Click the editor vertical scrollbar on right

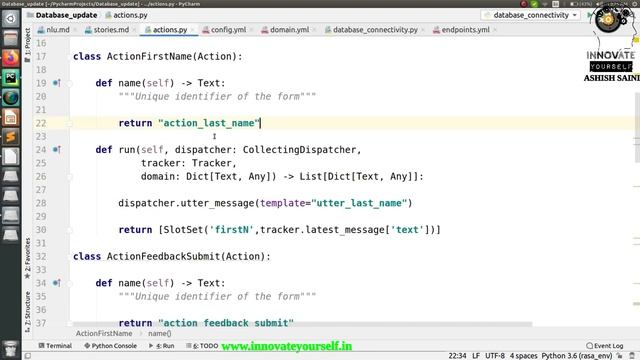[637, 127]
